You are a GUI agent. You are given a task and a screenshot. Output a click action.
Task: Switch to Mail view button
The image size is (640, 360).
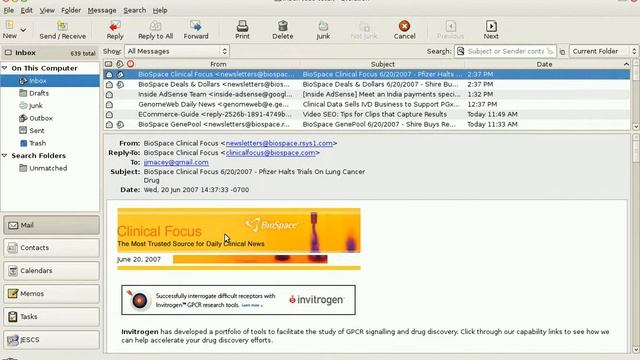click(x=51, y=225)
